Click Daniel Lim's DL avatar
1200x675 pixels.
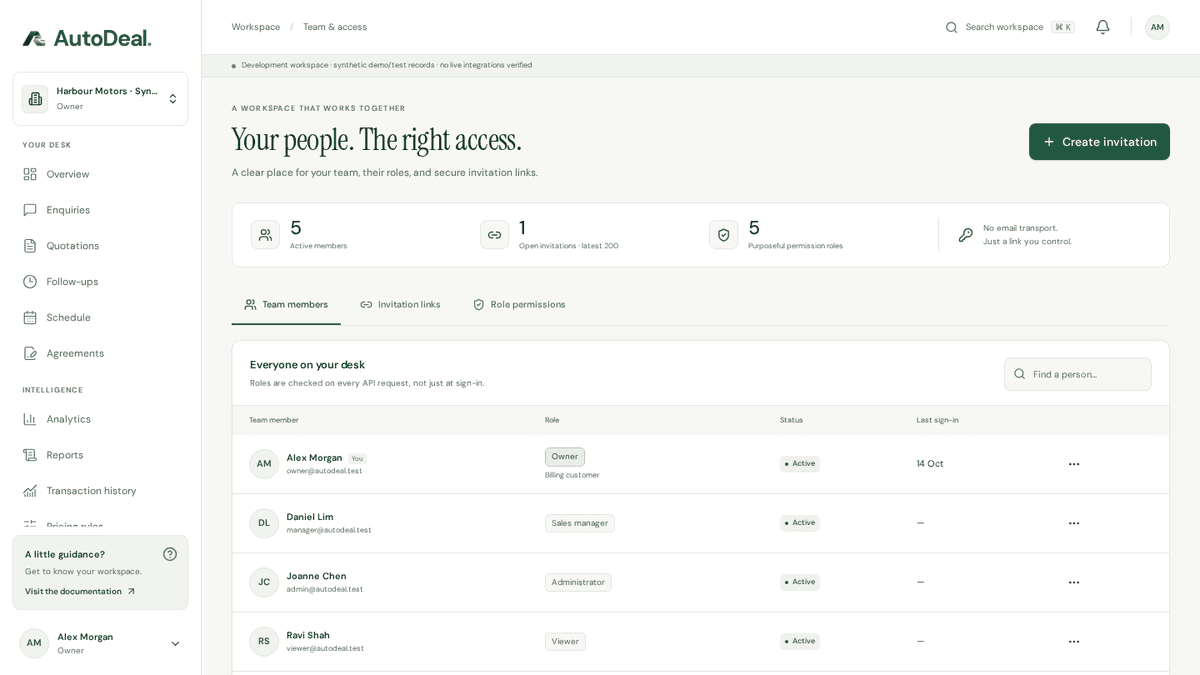coord(264,523)
